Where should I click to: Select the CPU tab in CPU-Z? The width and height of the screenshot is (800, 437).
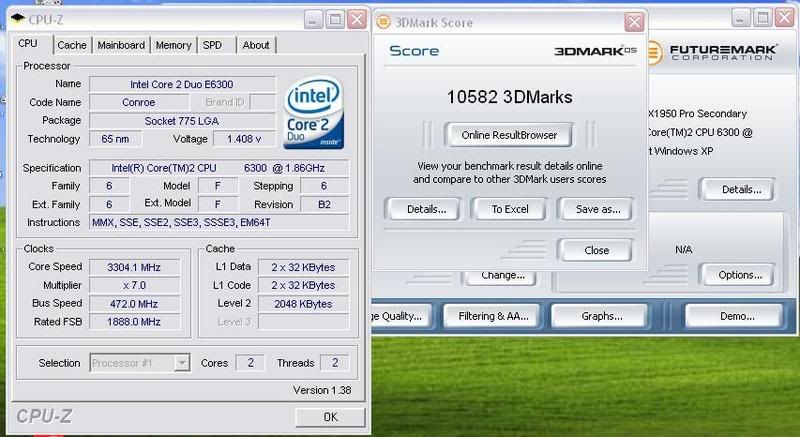tap(28, 44)
